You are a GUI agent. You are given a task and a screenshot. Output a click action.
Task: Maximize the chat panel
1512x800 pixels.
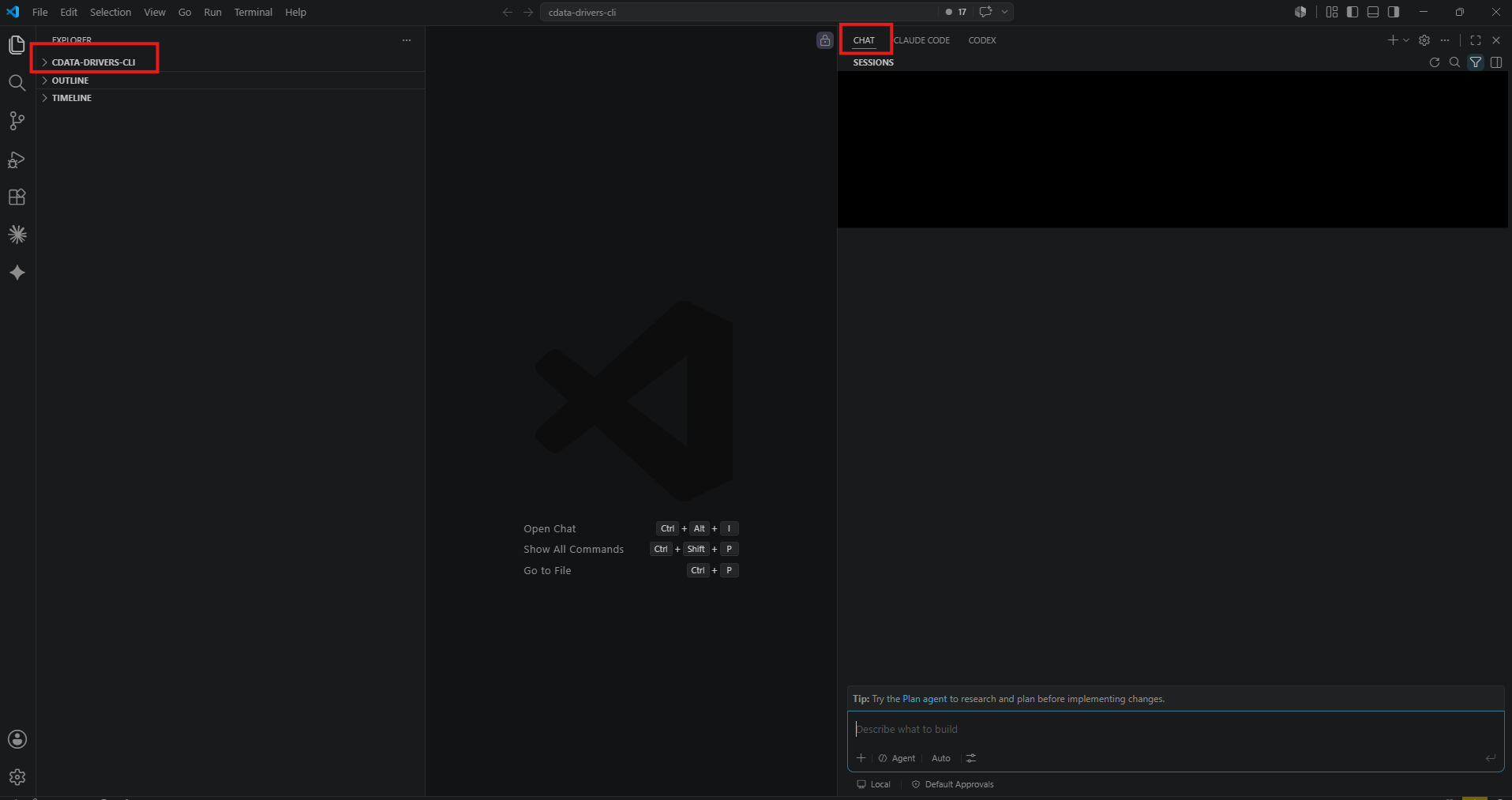click(x=1476, y=40)
